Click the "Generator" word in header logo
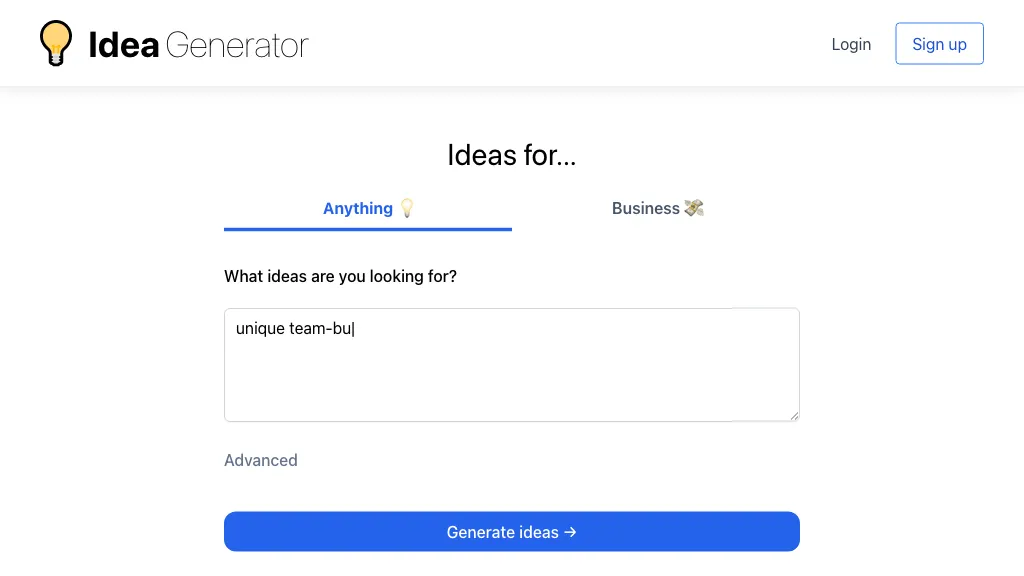The image size is (1024, 576). tap(237, 45)
